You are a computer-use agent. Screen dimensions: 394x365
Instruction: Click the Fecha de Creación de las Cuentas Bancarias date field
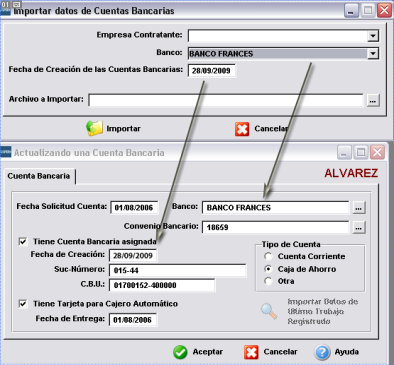(212, 71)
